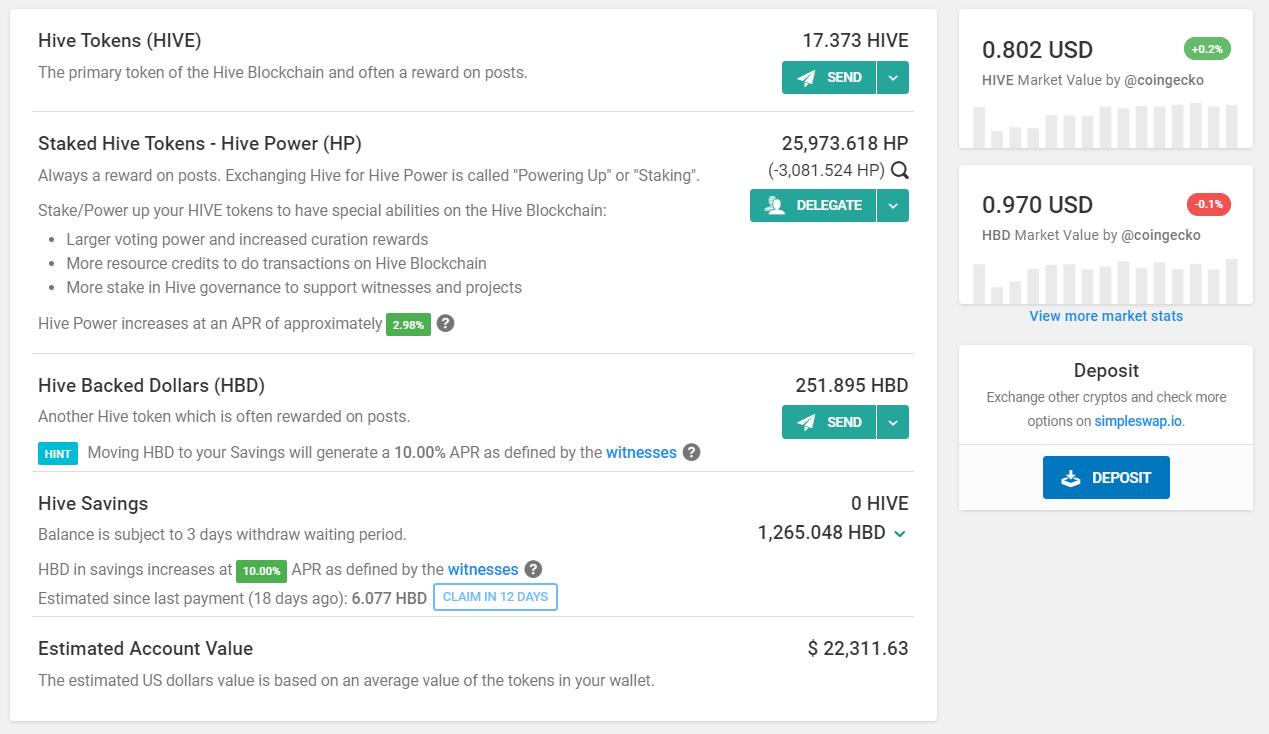Open the help icon next to 2.98% APR
The width and height of the screenshot is (1269, 734).
click(446, 324)
